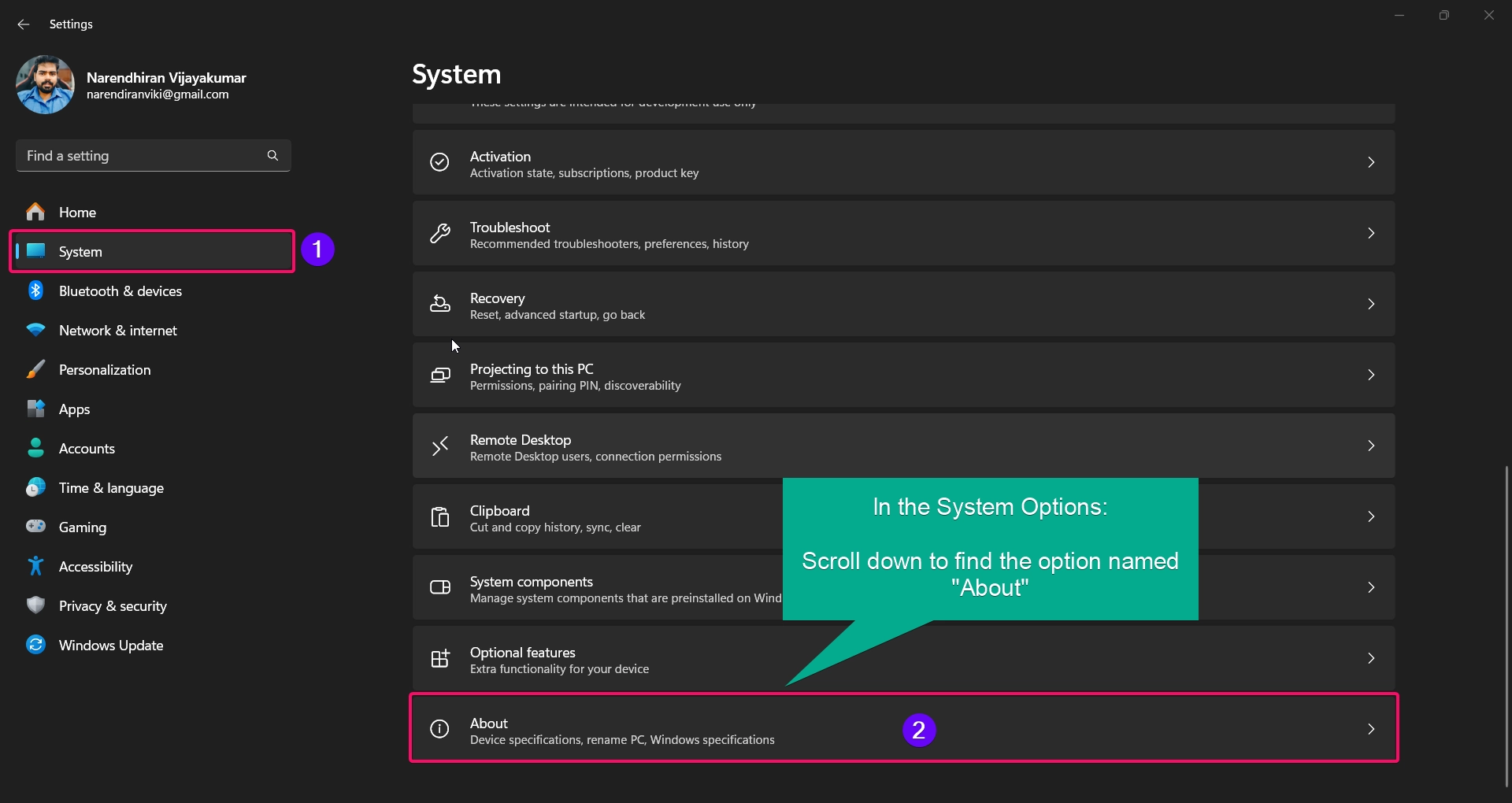Open Windows Update page

pyautogui.click(x=154, y=646)
